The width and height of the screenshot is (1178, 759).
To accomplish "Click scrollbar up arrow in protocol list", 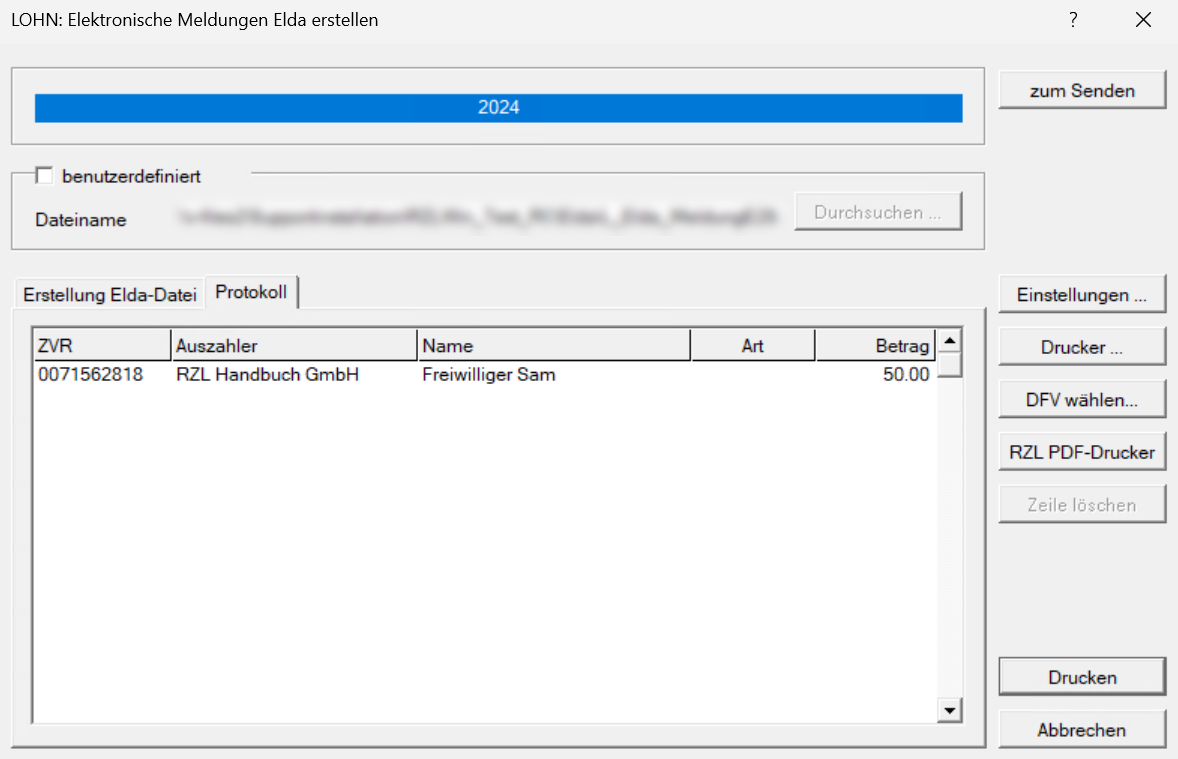I will pos(950,340).
